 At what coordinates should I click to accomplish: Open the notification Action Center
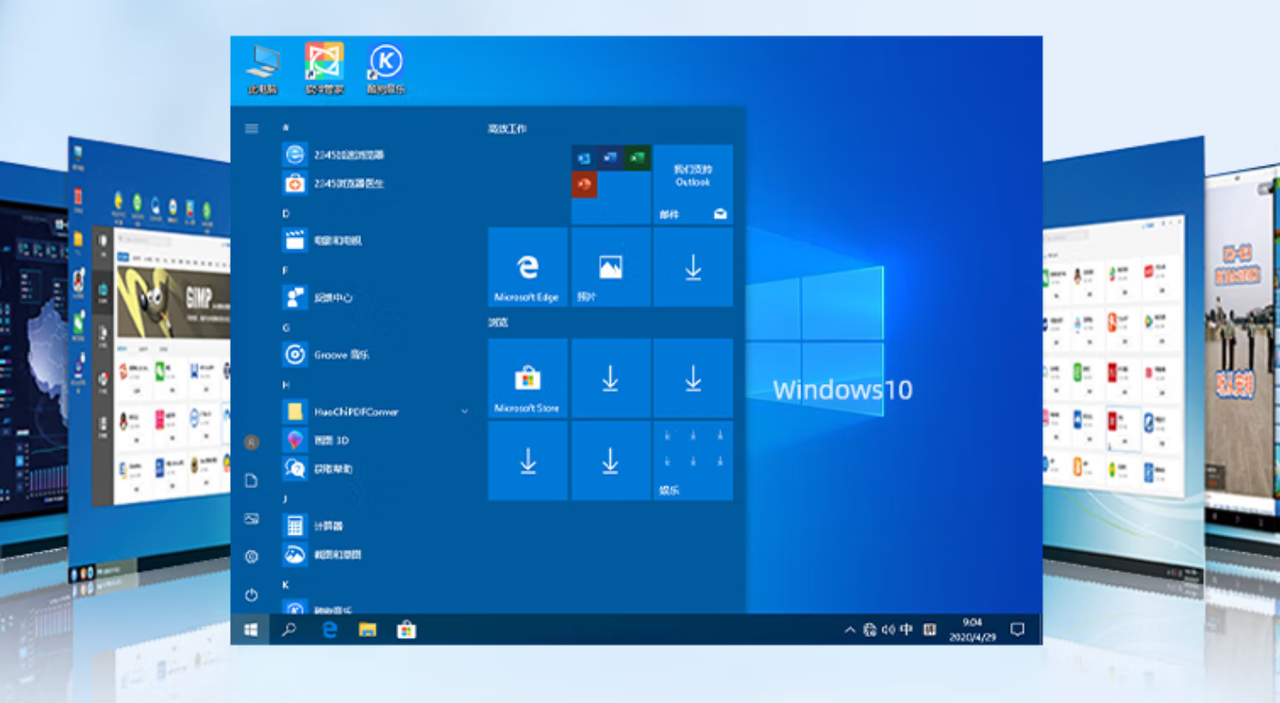1017,630
